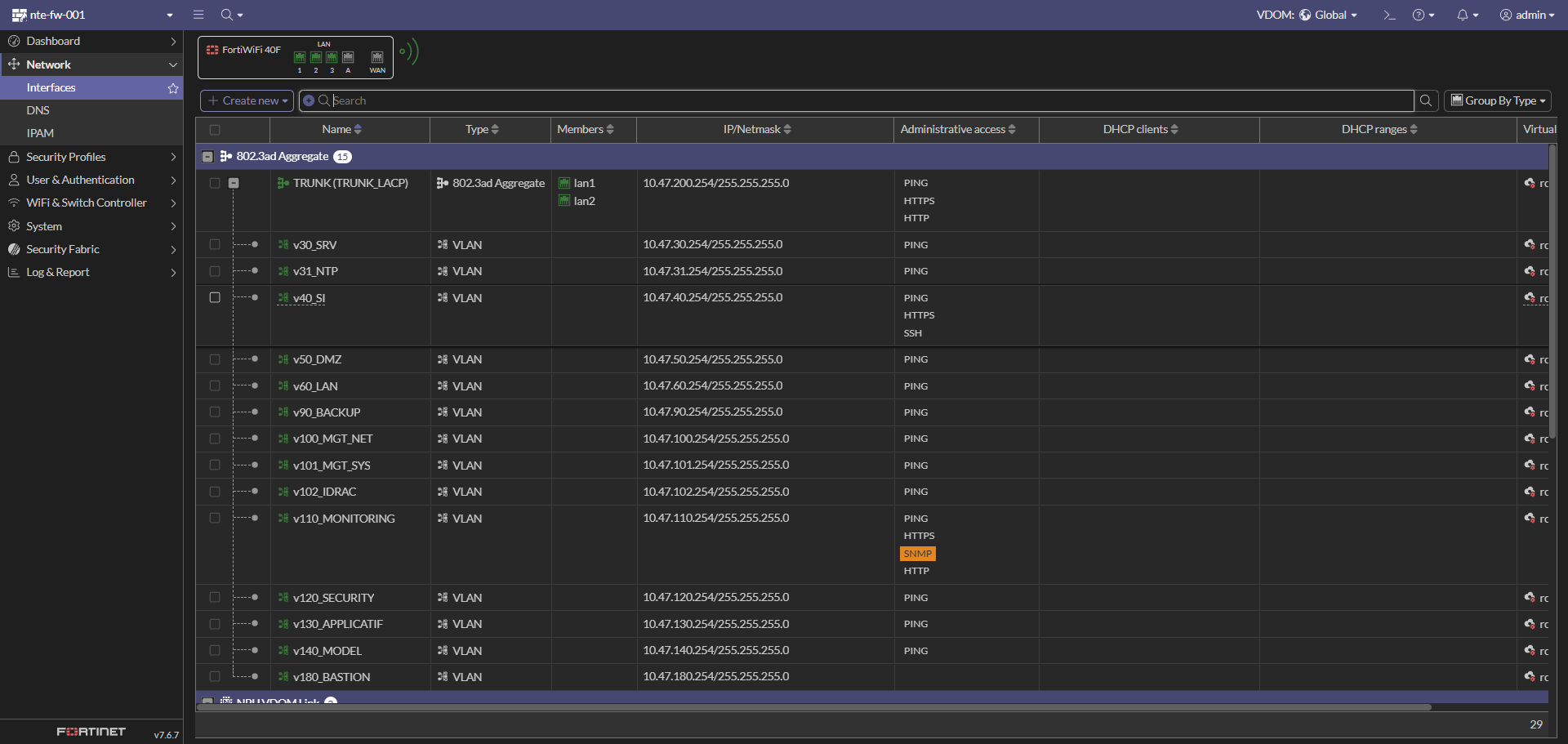Check the select-all header checkbox
Viewport: 1568px width, 744px height.
[x=215, y=130]
